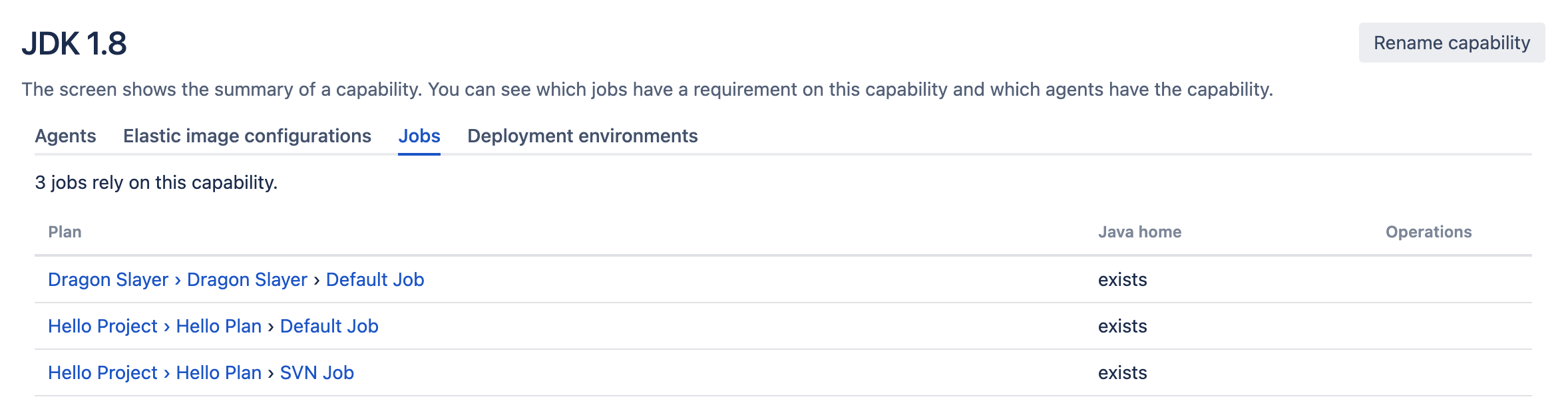Open the first Dragon Slayer project link

108,280
